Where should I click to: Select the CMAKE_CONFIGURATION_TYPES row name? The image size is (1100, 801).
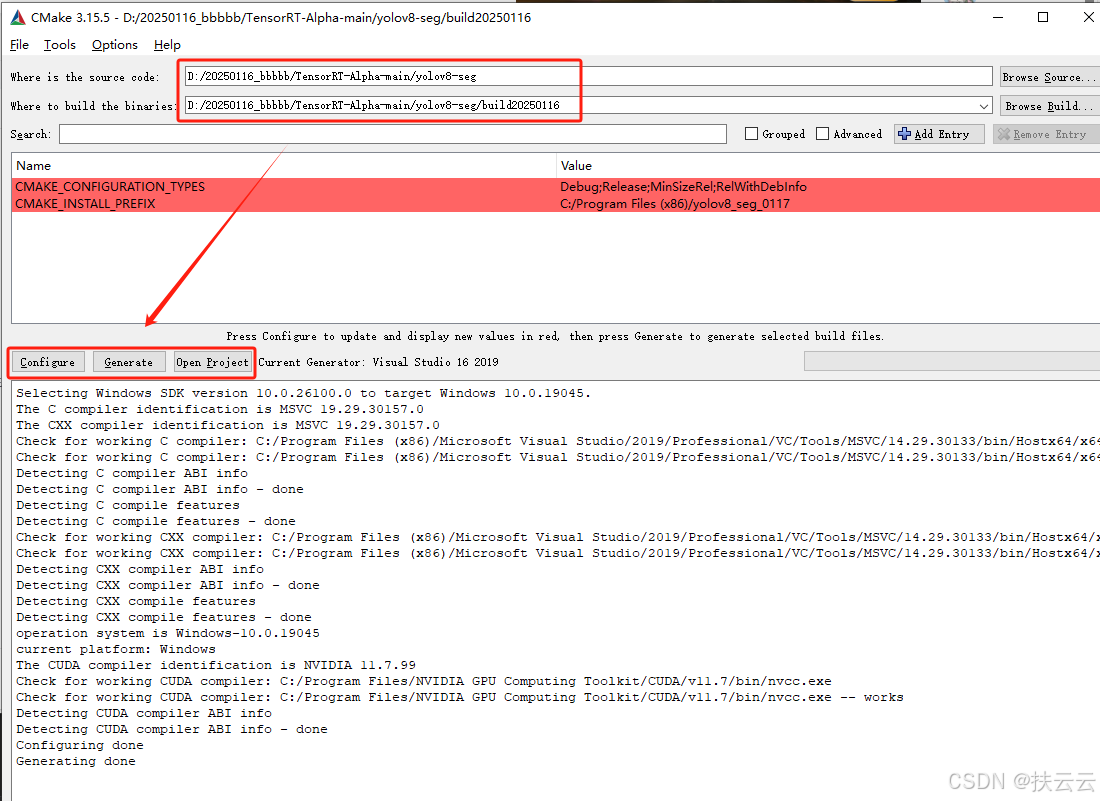click(x=110, y=187)
